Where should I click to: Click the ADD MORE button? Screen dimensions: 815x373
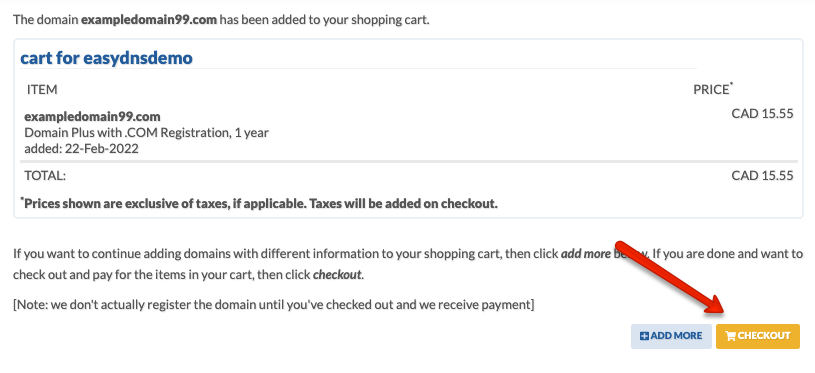point(671,336)
